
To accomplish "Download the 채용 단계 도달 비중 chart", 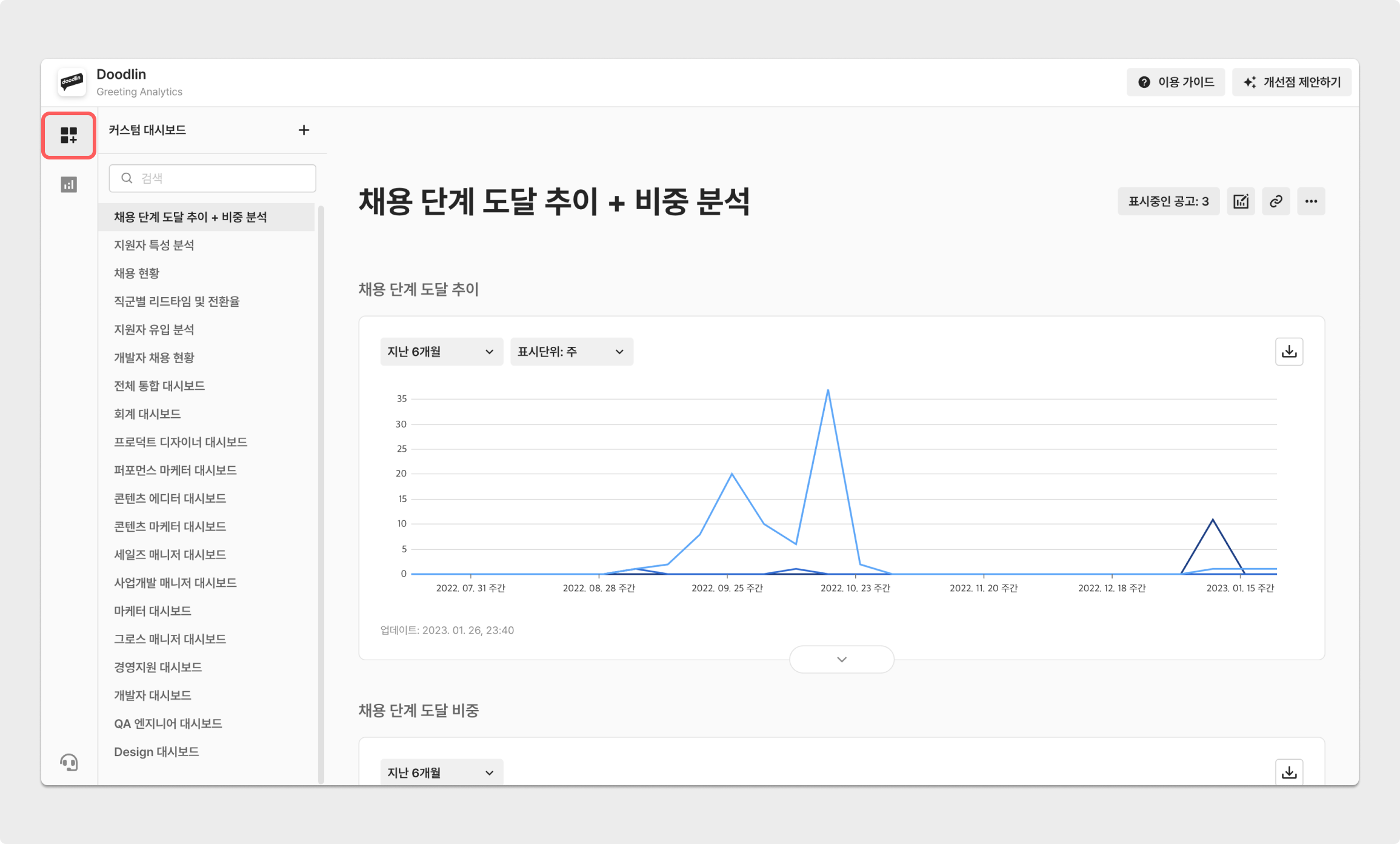I will 1289,772.
